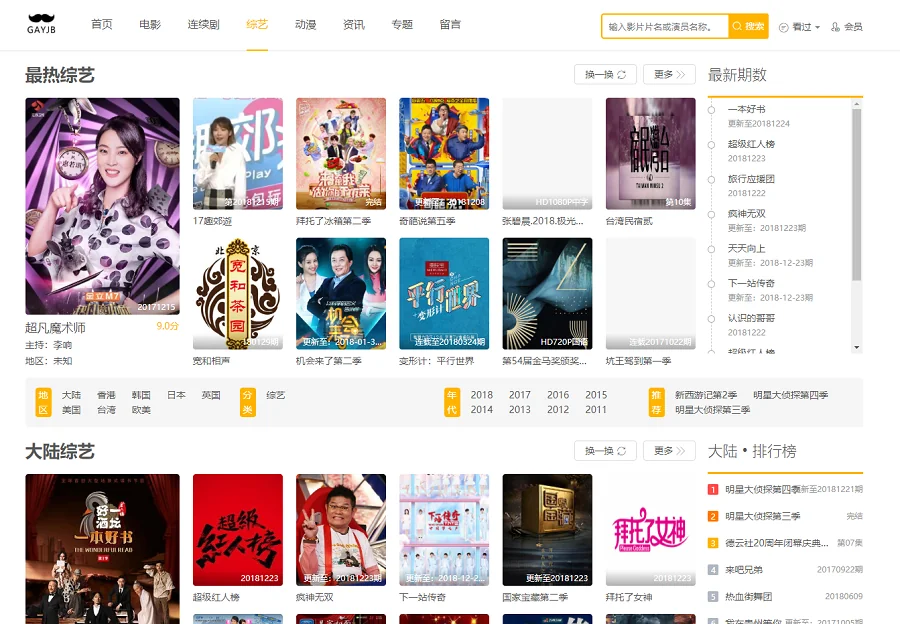Switch to the 电影 tab

click(x=150, y=24)
